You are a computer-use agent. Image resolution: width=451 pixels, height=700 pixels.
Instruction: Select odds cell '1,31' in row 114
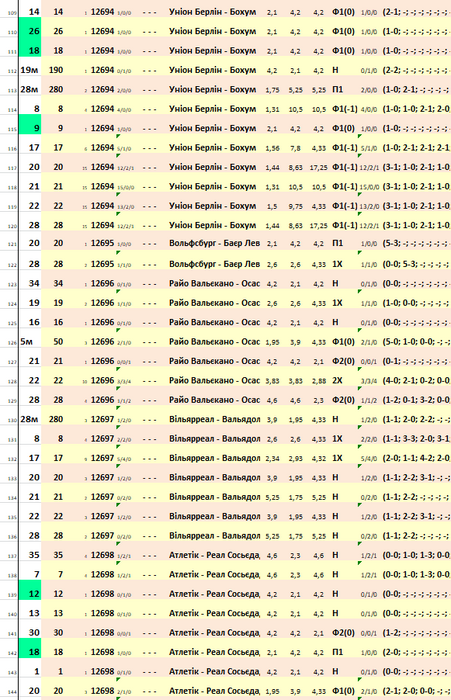coord(272,109)
